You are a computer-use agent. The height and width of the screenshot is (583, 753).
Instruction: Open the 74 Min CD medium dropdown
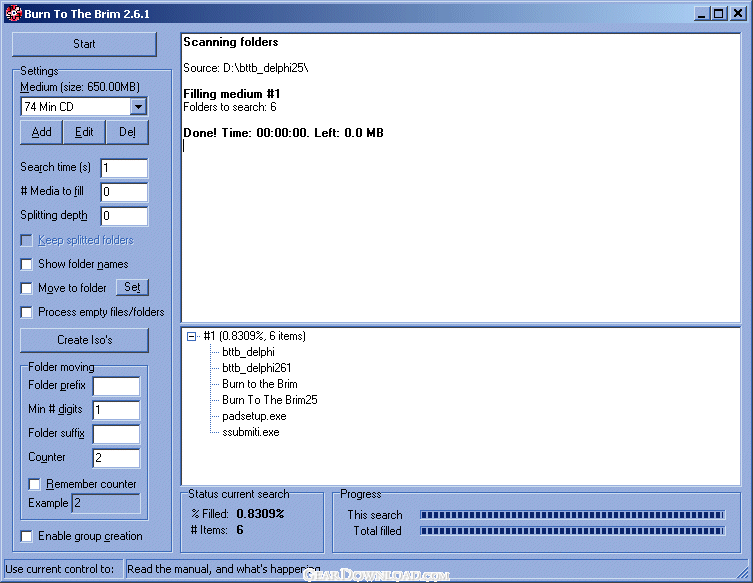pyautogui.click(x=138, y=107)
